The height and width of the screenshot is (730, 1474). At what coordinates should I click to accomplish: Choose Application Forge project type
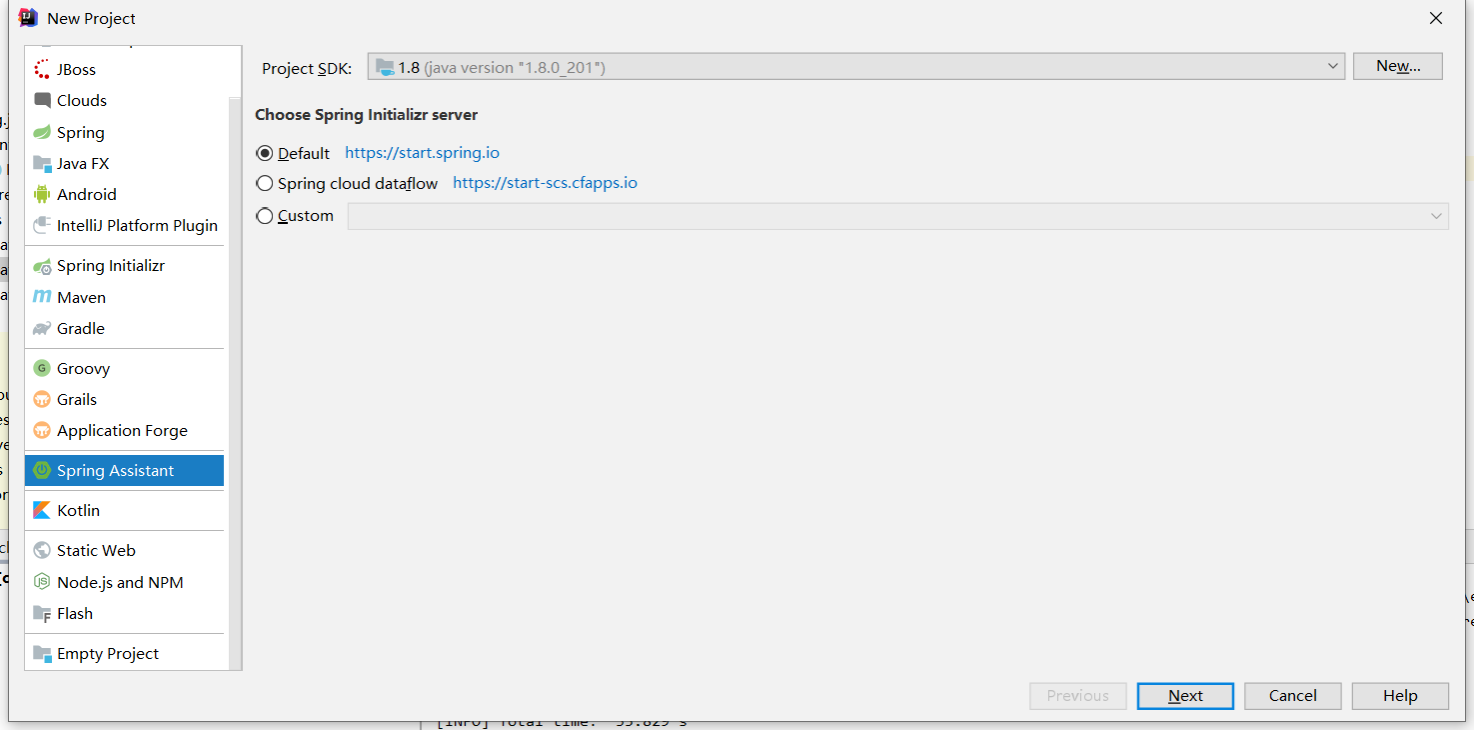[x=124, y=431]
